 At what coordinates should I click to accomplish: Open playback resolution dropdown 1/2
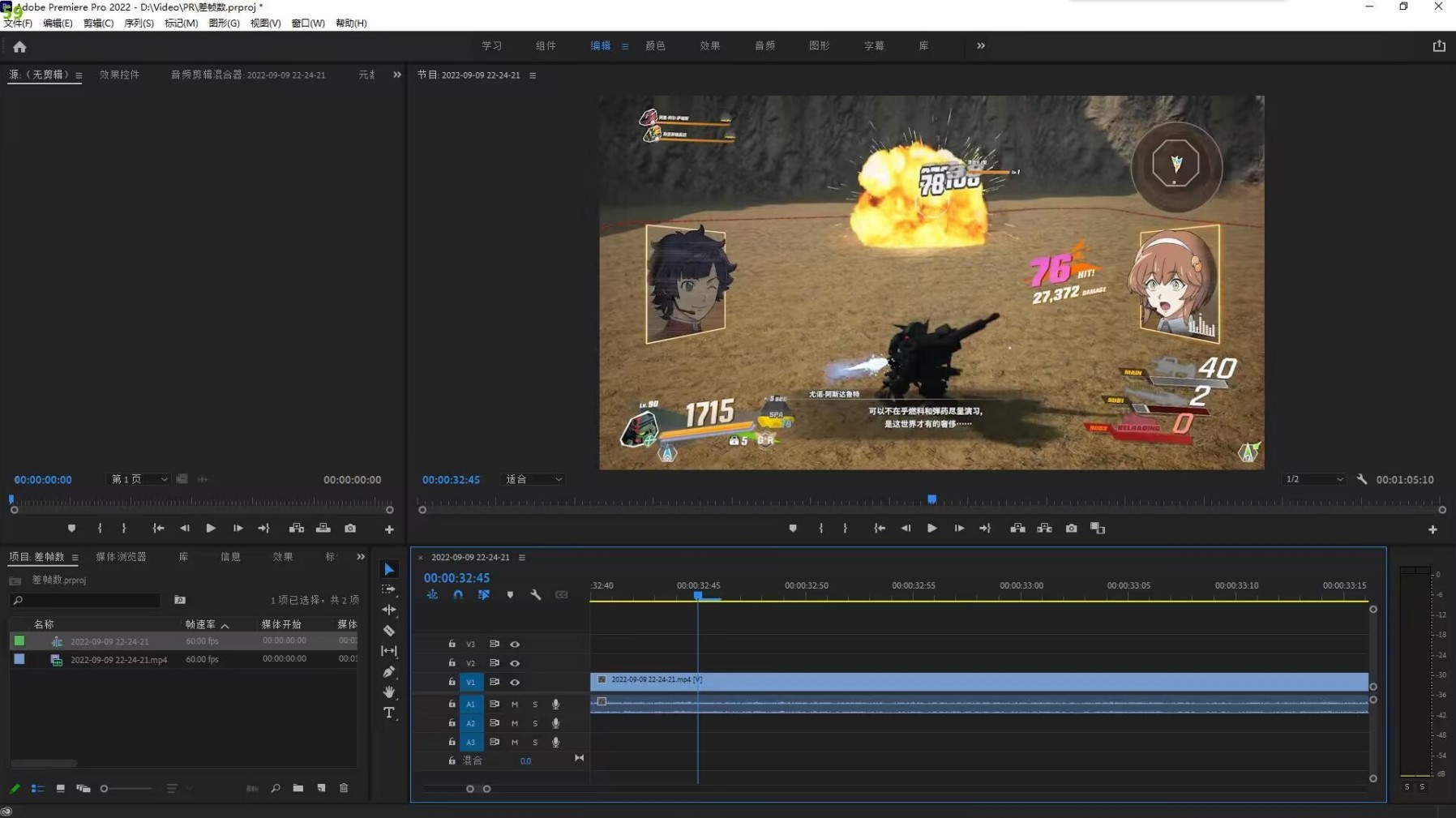coord(1313,479)
